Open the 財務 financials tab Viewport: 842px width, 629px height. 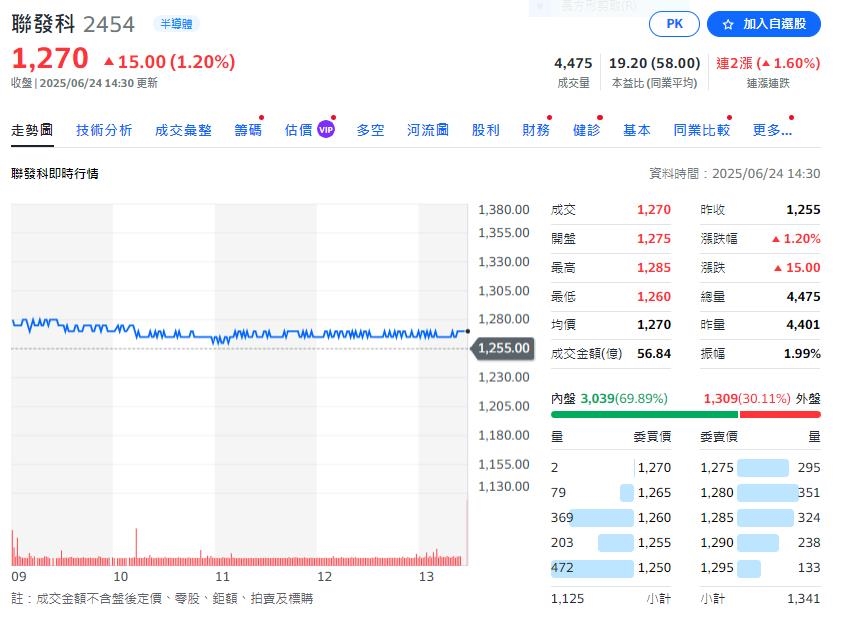[537, 129]
